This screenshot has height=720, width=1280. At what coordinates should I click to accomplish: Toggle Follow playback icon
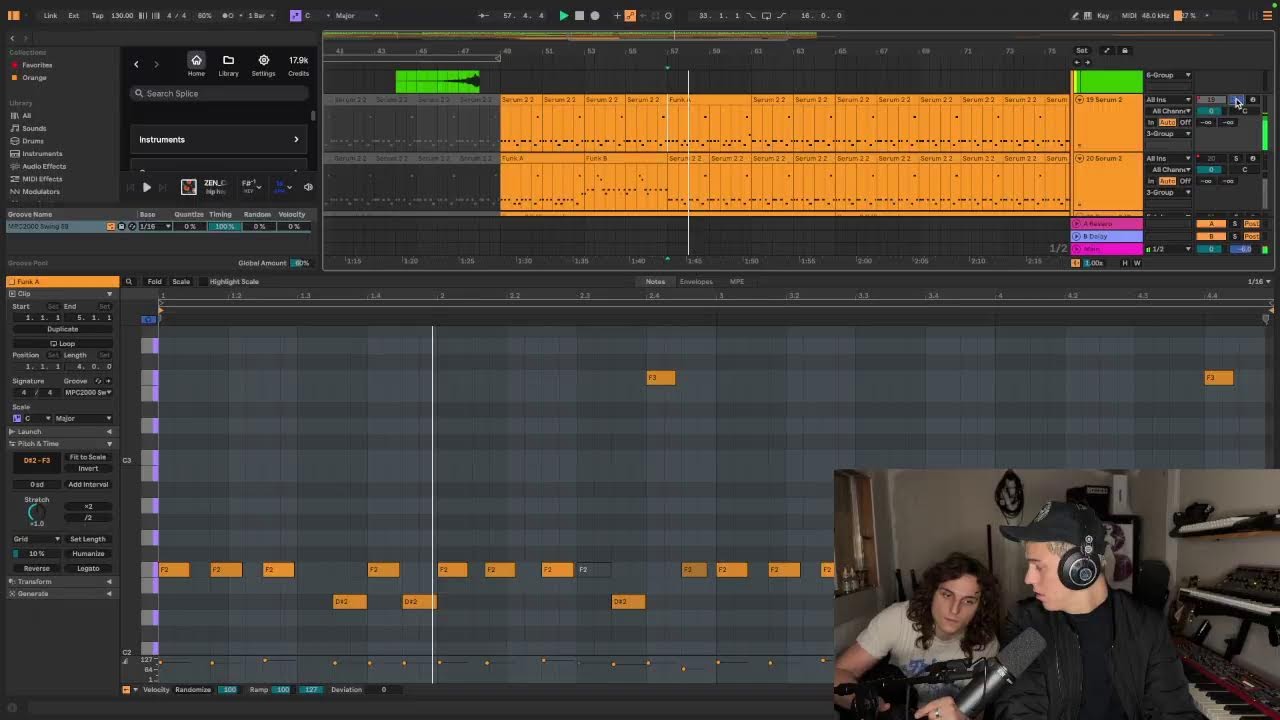483,15
